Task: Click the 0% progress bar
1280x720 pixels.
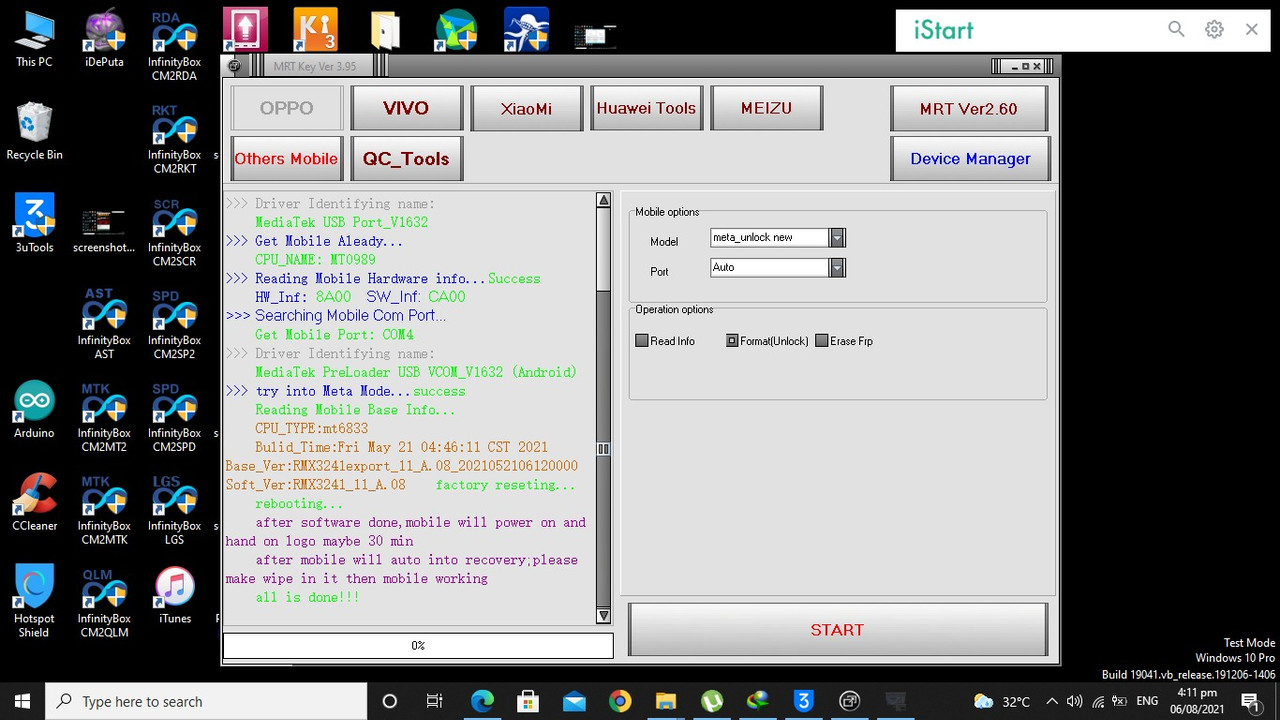Action: pos(418,646)
